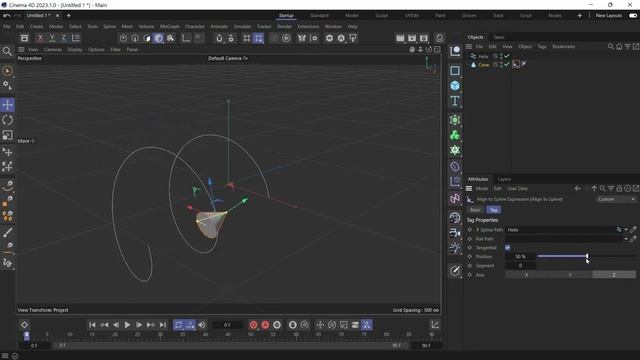Set Axis to X button
The width and height of the screenshot is (640, 360).
point(527,275)
